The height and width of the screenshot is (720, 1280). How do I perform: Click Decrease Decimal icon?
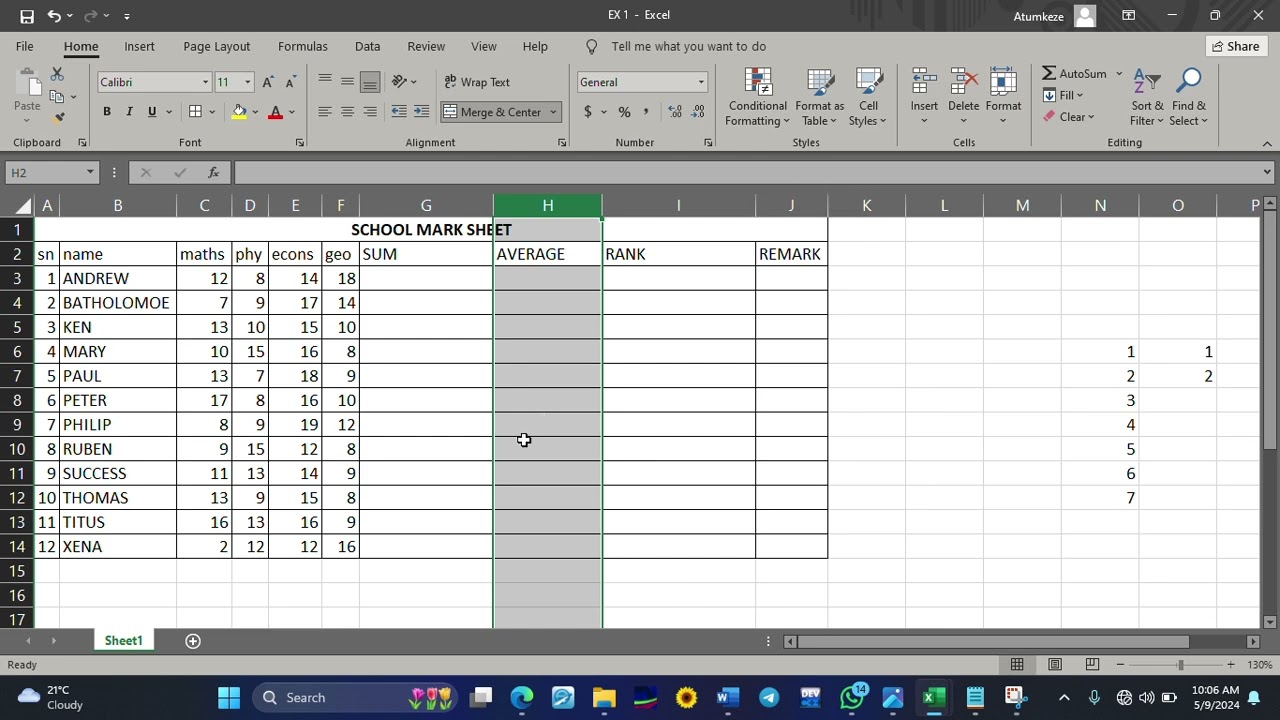point(697,112)
